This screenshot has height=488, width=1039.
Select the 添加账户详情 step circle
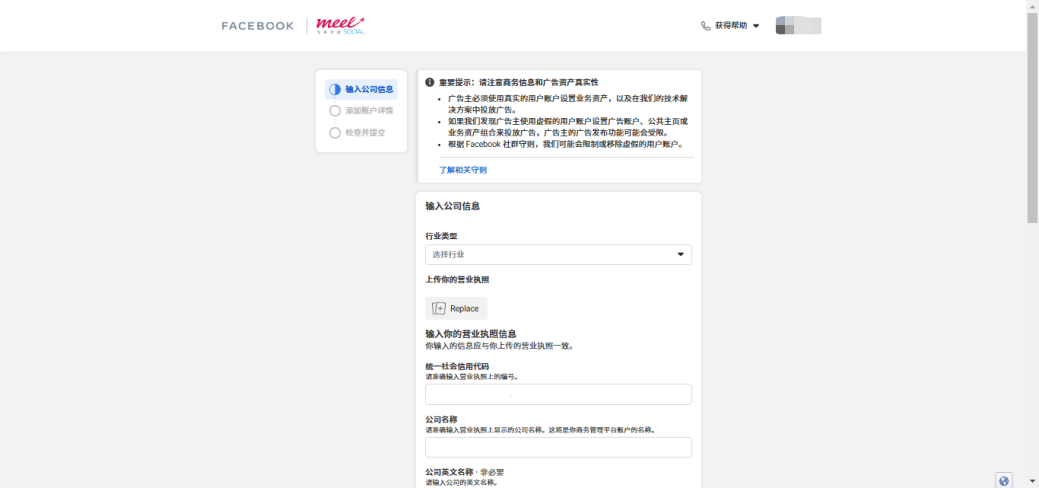coord(335,111)
